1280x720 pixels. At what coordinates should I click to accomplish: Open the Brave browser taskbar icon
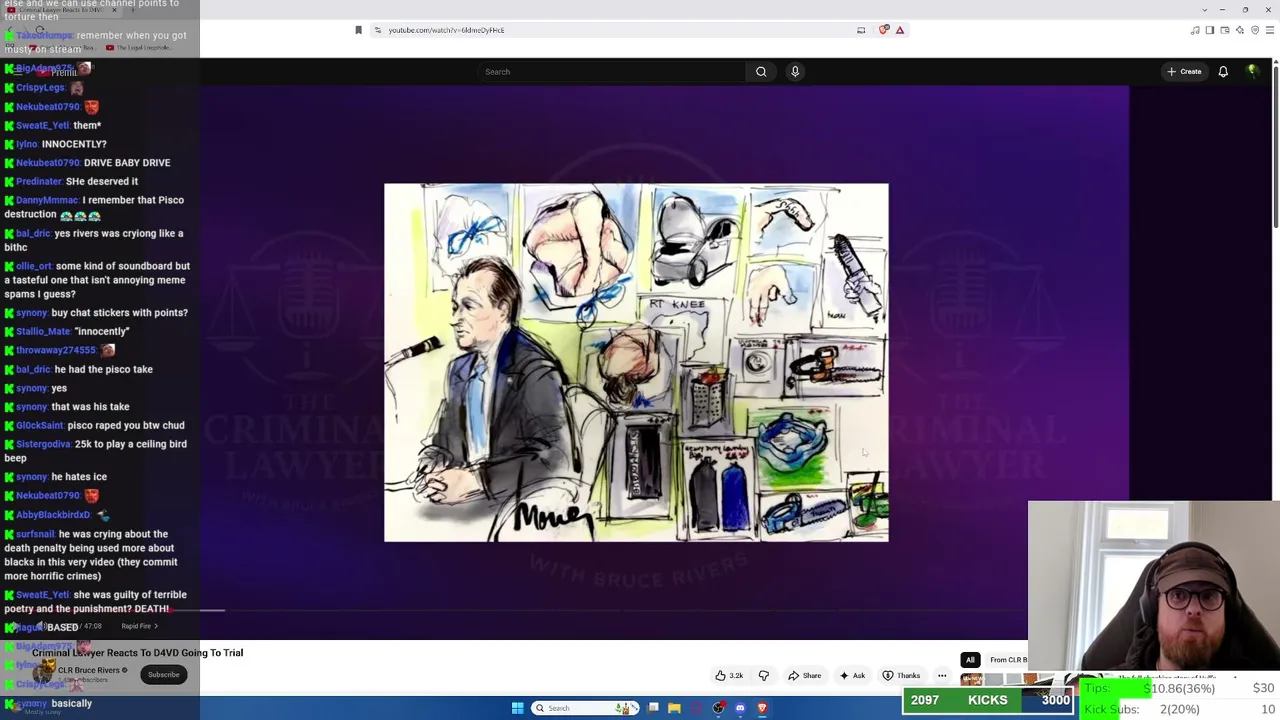762,709
